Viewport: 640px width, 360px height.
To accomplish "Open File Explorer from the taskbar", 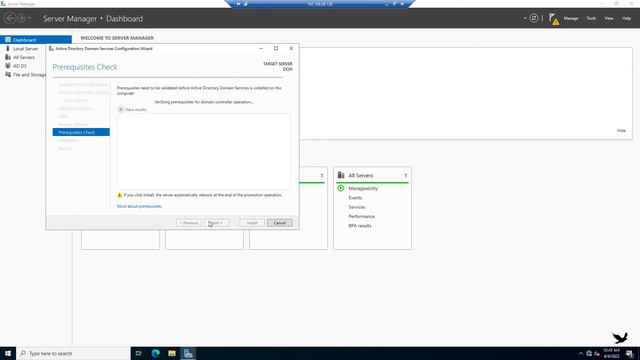I will [172, 353].
